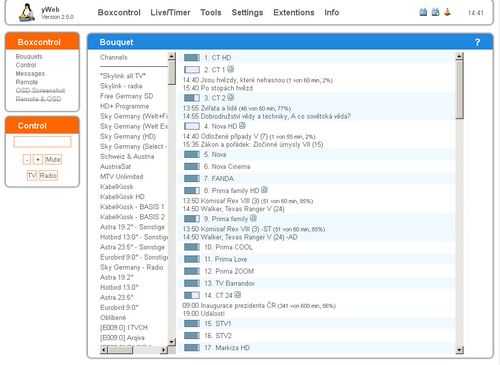Select the Sky Germany - Radio bouquet

coord(132,267)
